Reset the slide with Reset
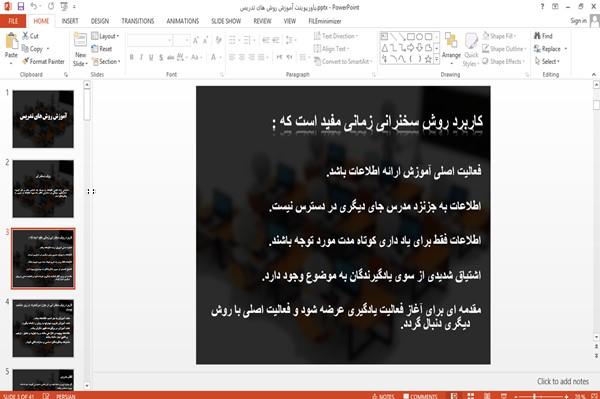 coord(102,49)
